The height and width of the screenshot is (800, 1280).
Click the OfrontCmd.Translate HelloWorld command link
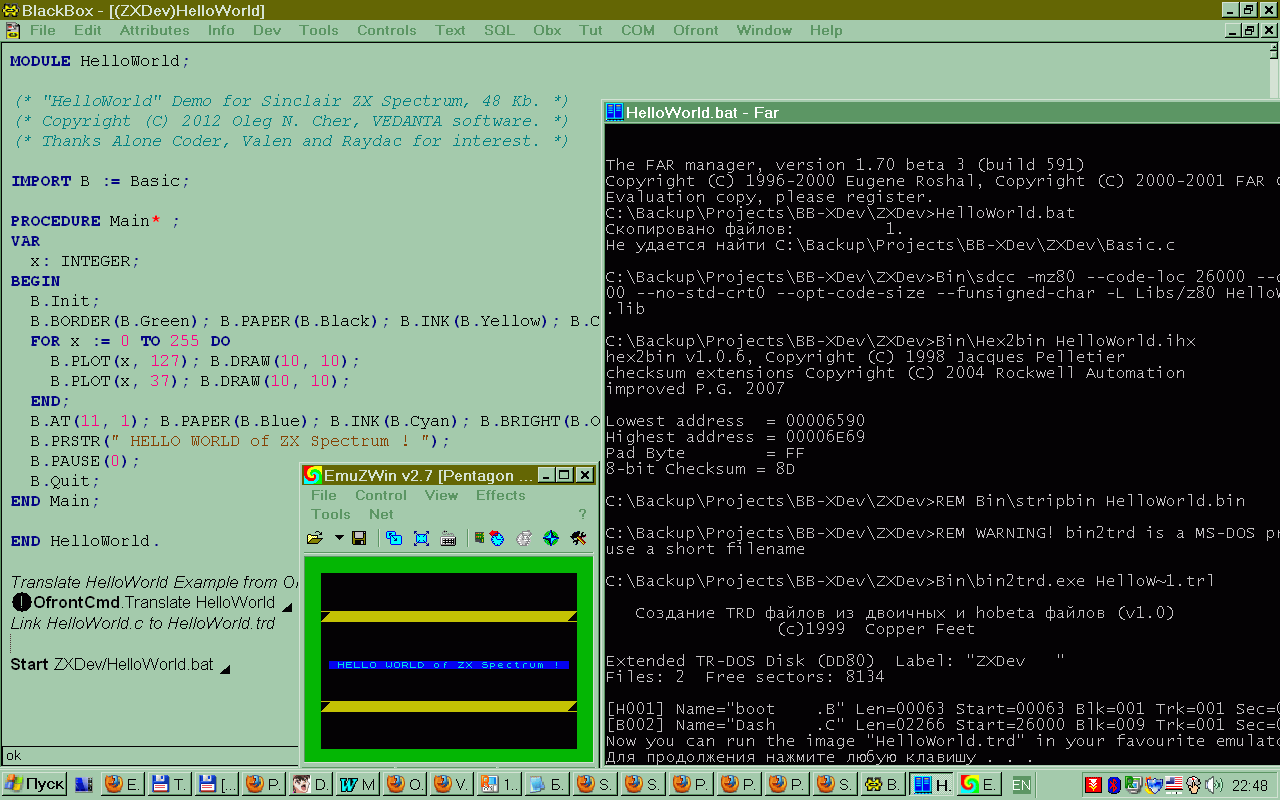click(x=154, y=602)
